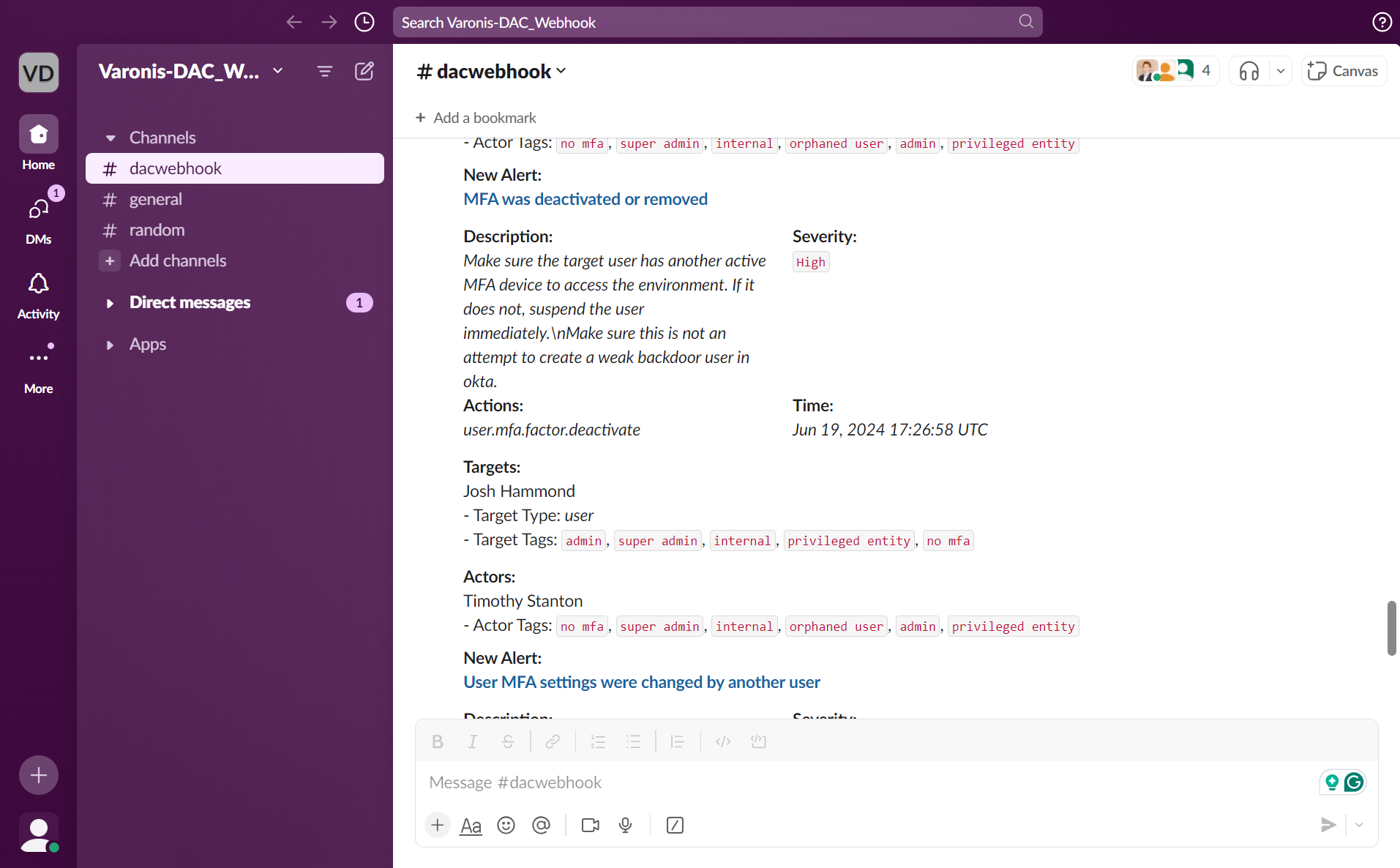
Task: Click Add a bookmark
Action: coord(476,117)
